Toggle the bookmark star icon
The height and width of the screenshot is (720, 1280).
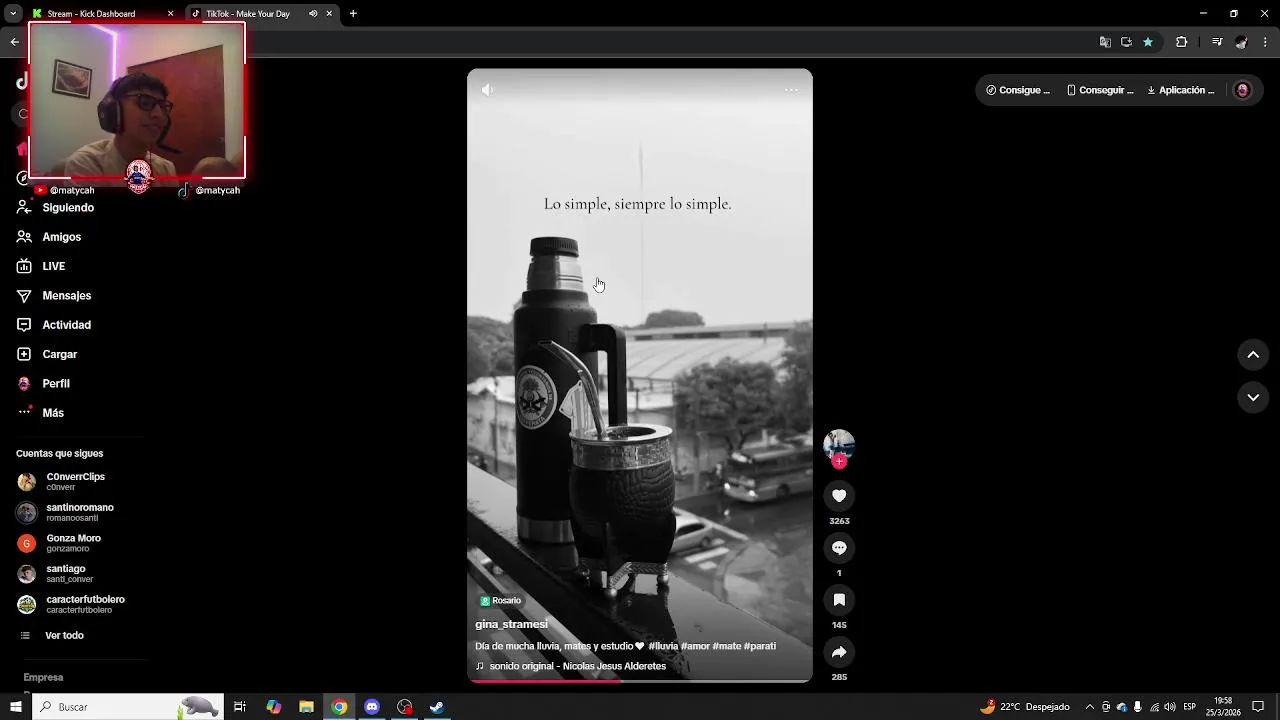coord(1148,42)
